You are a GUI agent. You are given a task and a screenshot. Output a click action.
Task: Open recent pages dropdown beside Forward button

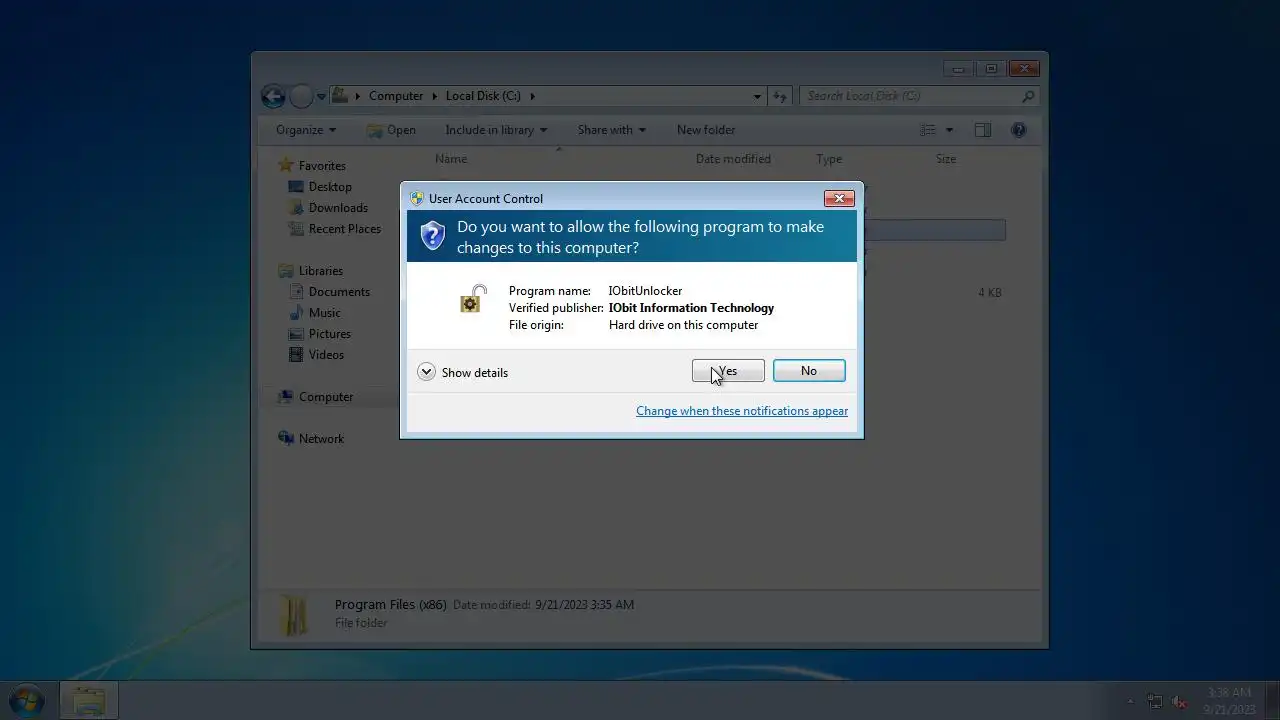tap(321, 97)
